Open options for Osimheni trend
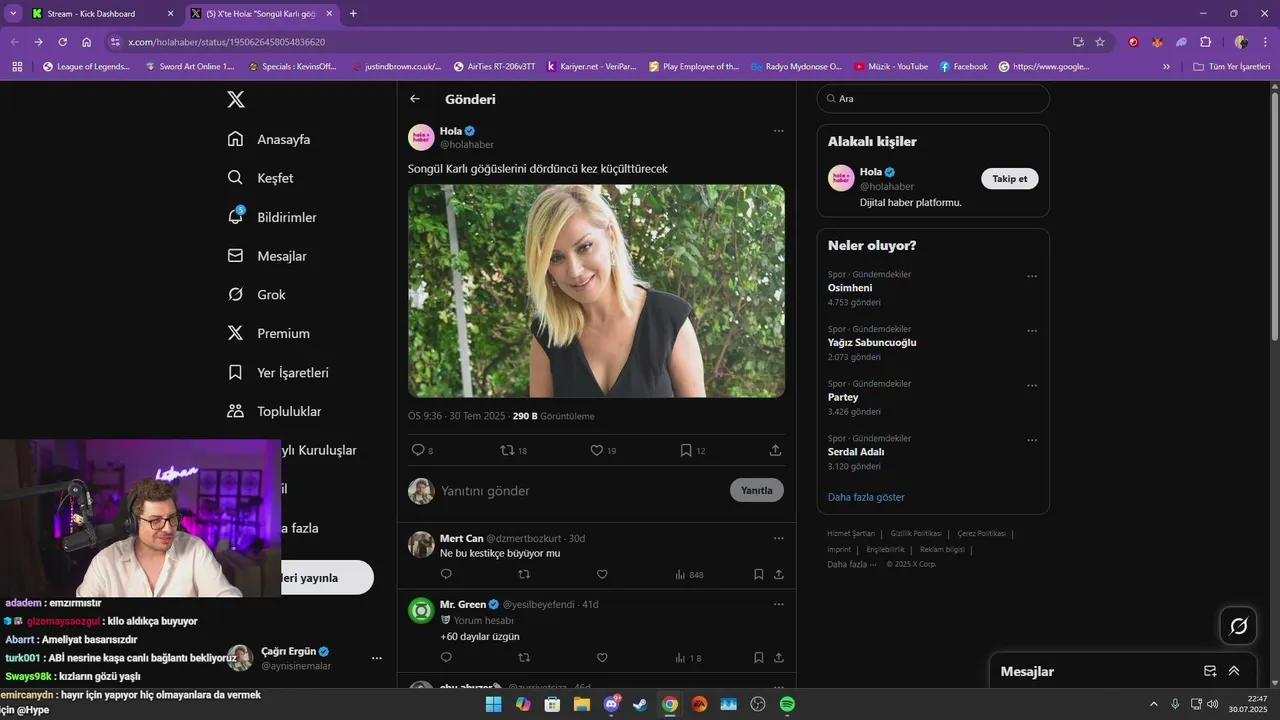 pos(1032,276)
